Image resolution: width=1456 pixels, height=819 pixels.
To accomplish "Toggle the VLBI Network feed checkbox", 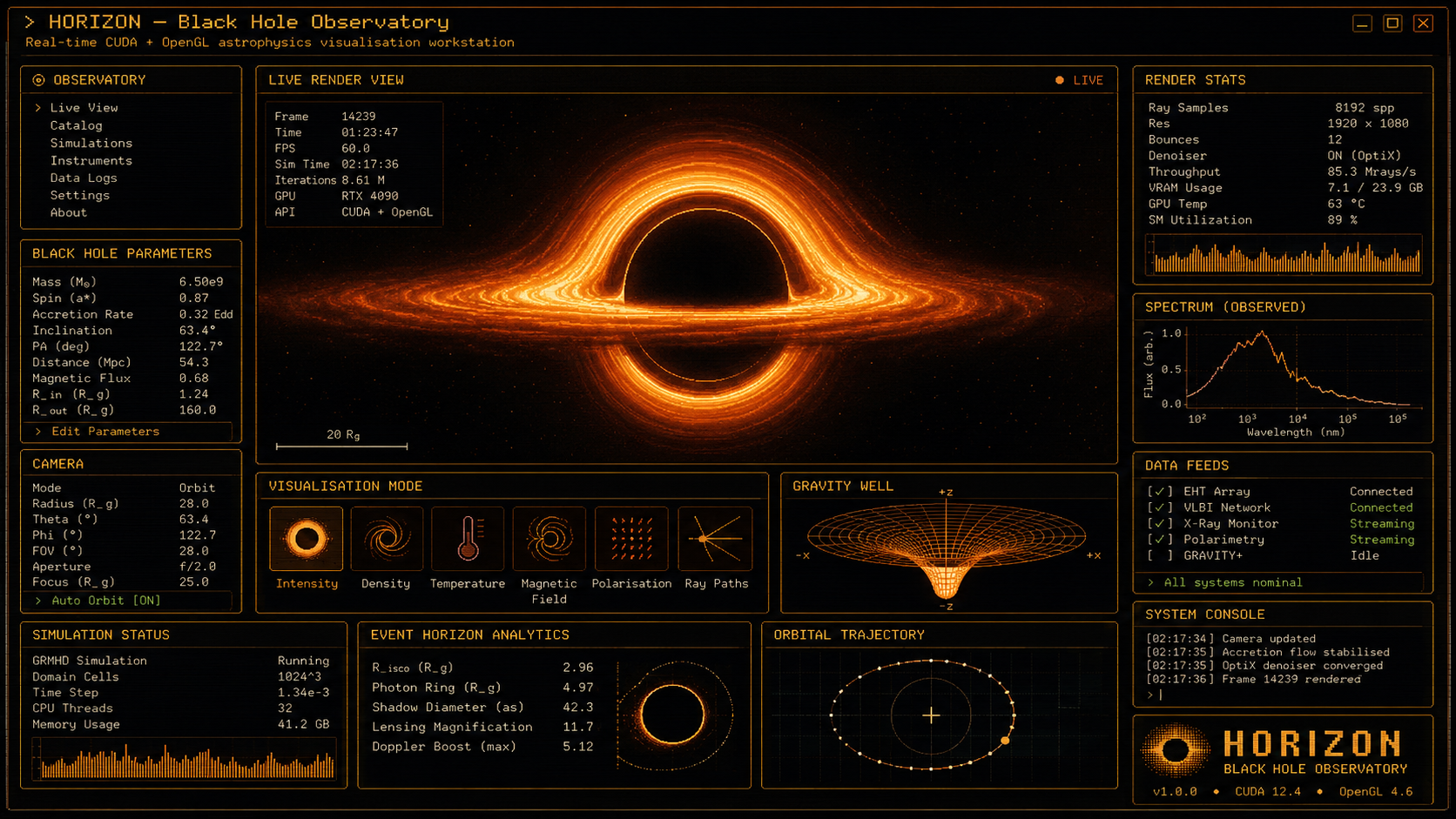I will point(1160,507).
